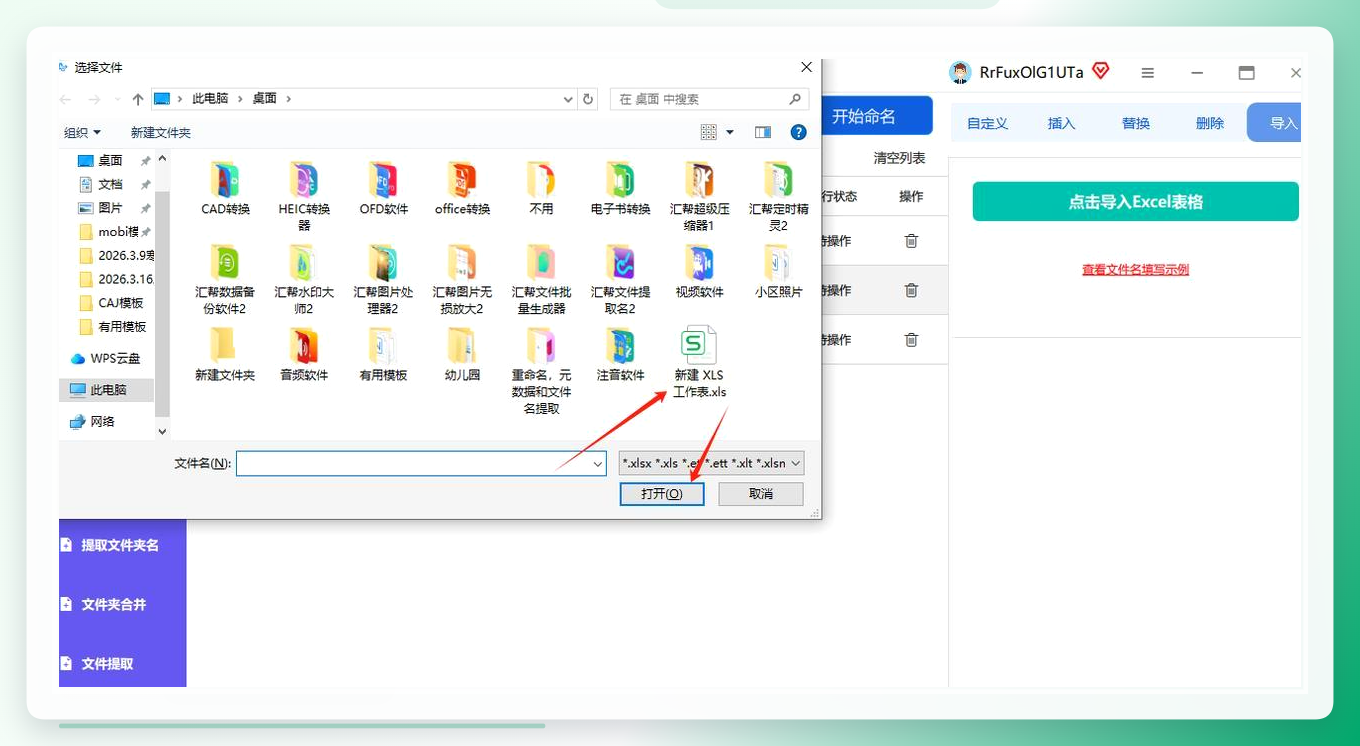
Task: Open the 查看文件名填写示例 link
Action: coord(1135,269)
